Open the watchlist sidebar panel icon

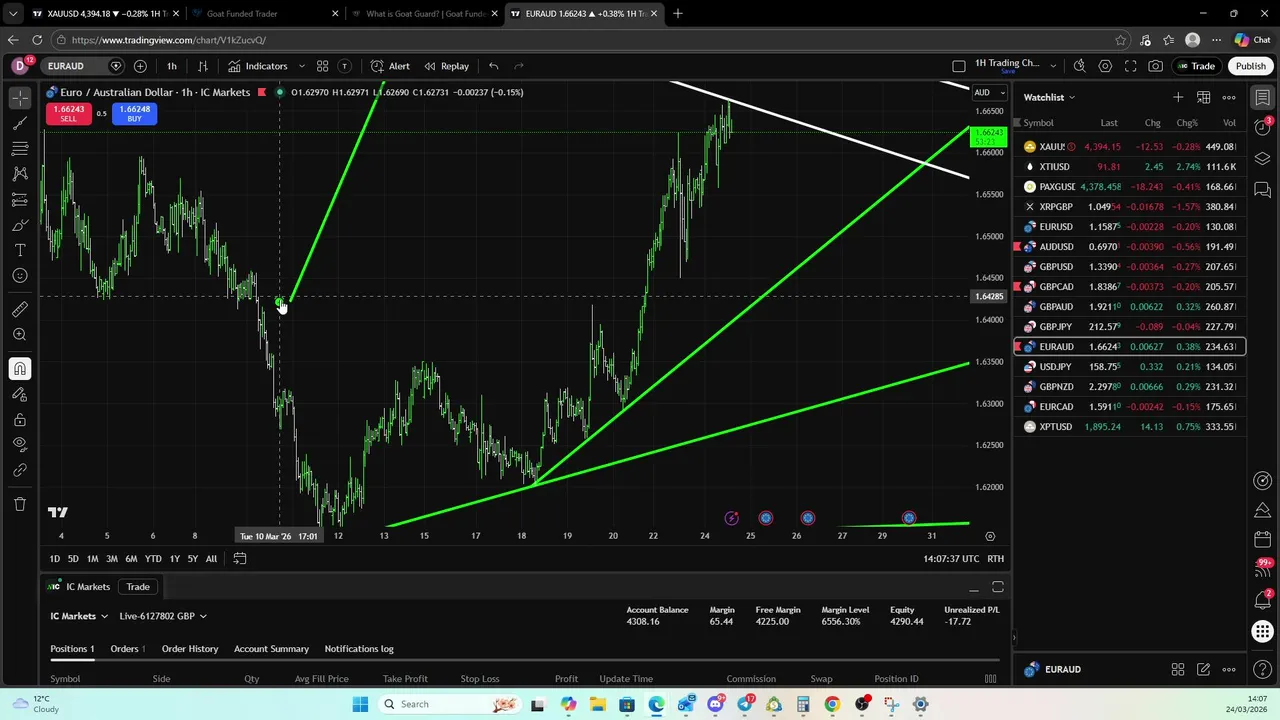[x=1263, y=97]
